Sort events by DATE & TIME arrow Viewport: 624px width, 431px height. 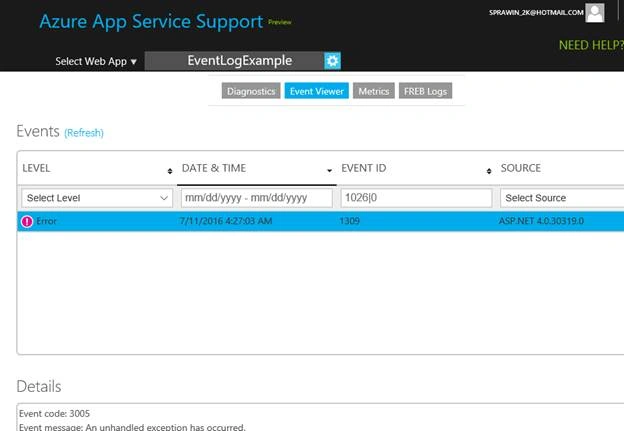[330, 170]
